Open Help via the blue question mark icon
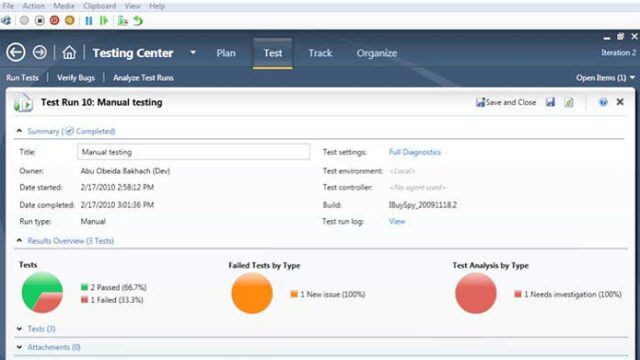The height and width of the screenshot is (360, 640). [x=603, y=102]
